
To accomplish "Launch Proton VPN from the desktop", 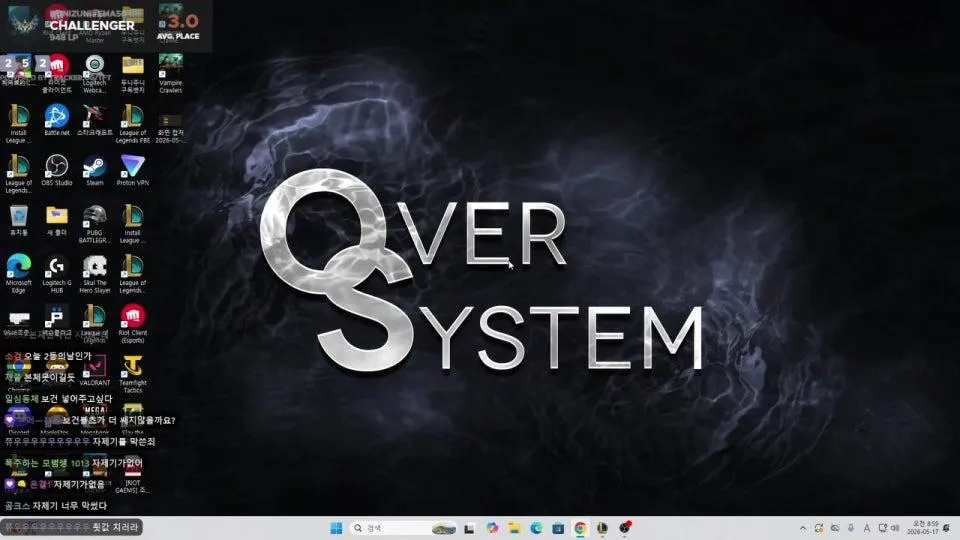I will point(132,170).
